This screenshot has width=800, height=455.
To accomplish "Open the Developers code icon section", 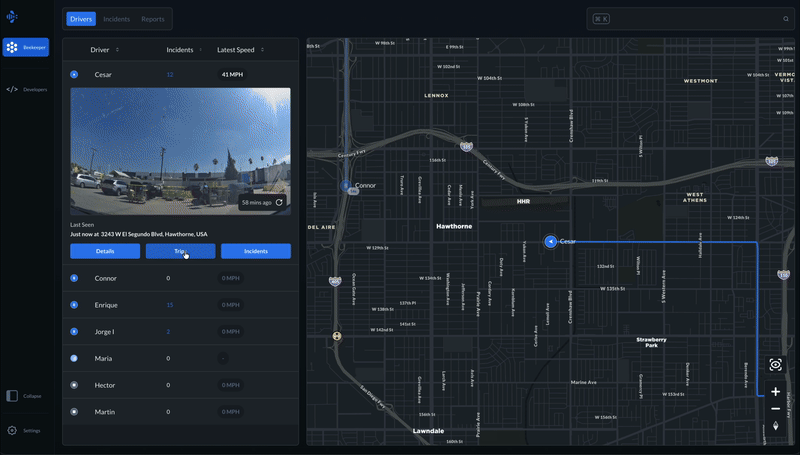I will (12, 89).
